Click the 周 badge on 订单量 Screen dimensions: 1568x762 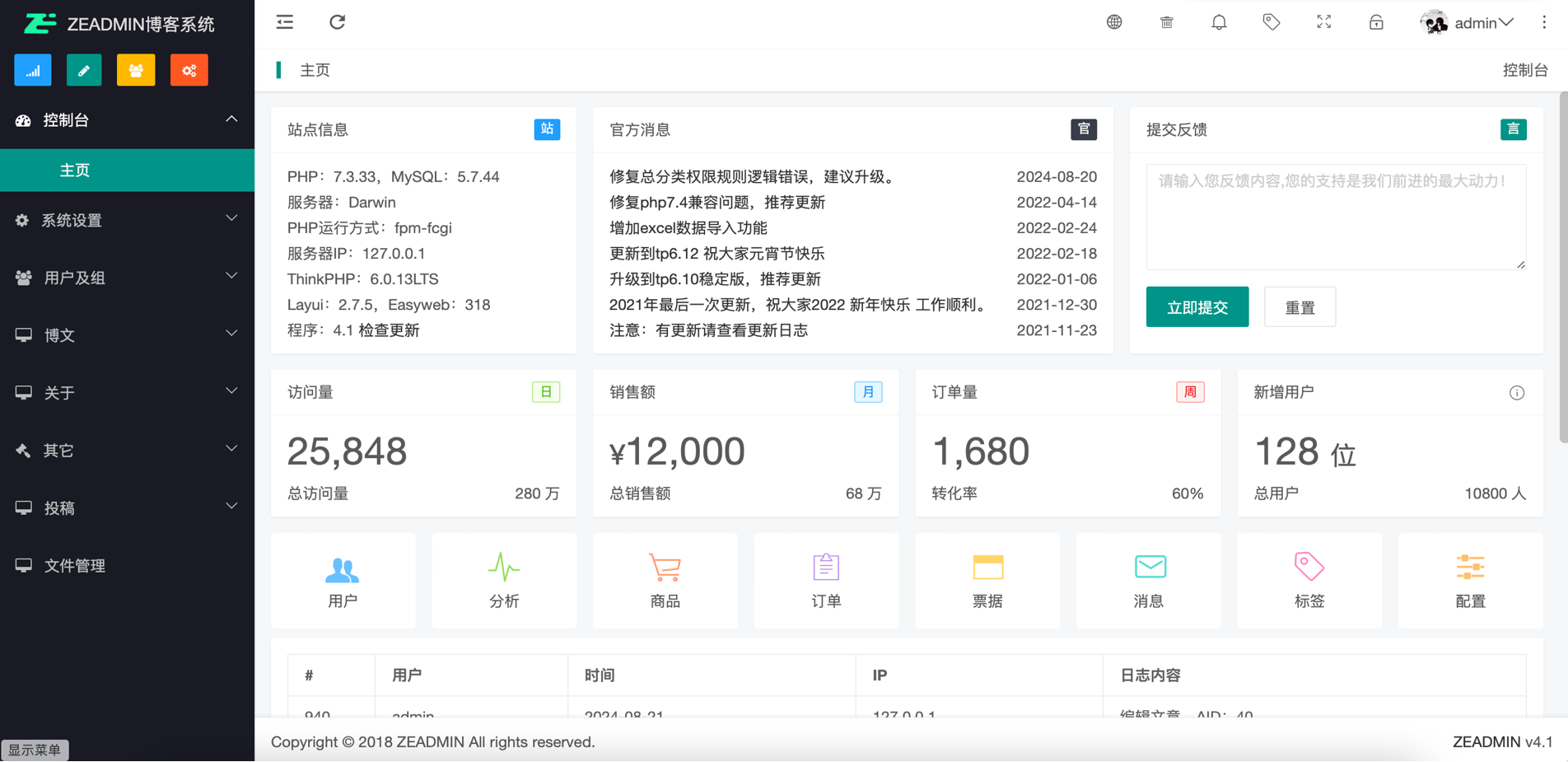(1190, 392)
